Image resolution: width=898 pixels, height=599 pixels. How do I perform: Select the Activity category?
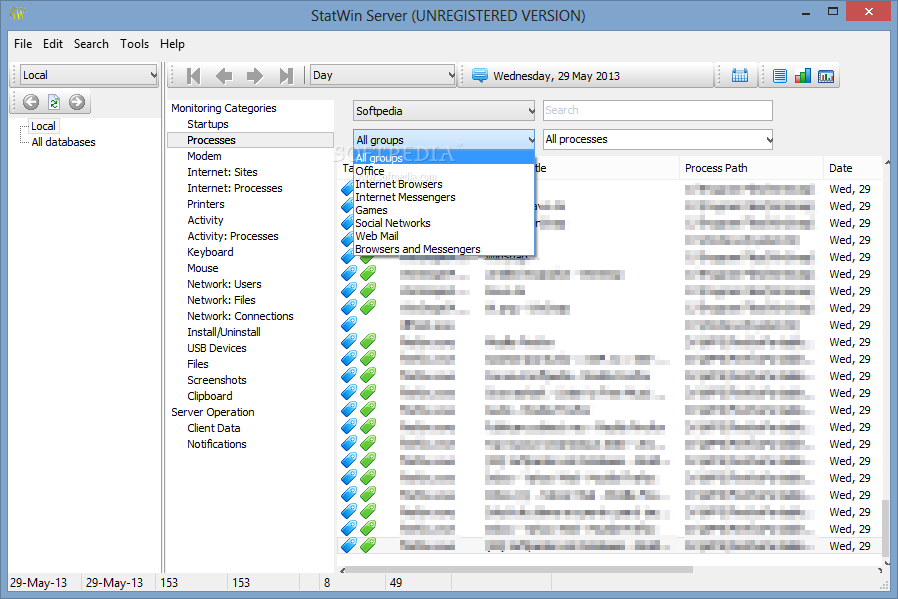205,220
